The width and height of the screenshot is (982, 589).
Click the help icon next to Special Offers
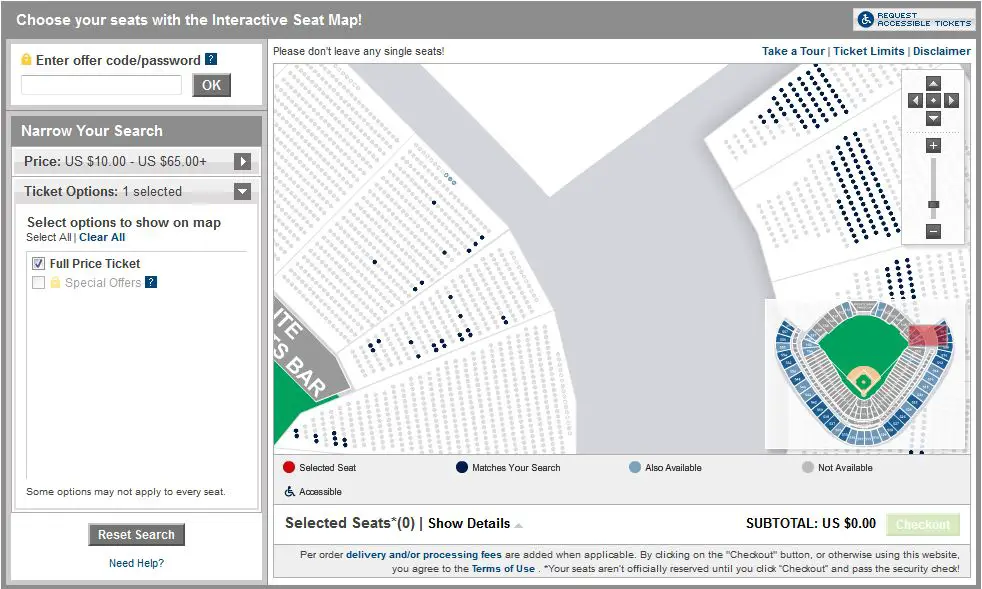coord(151,283)
